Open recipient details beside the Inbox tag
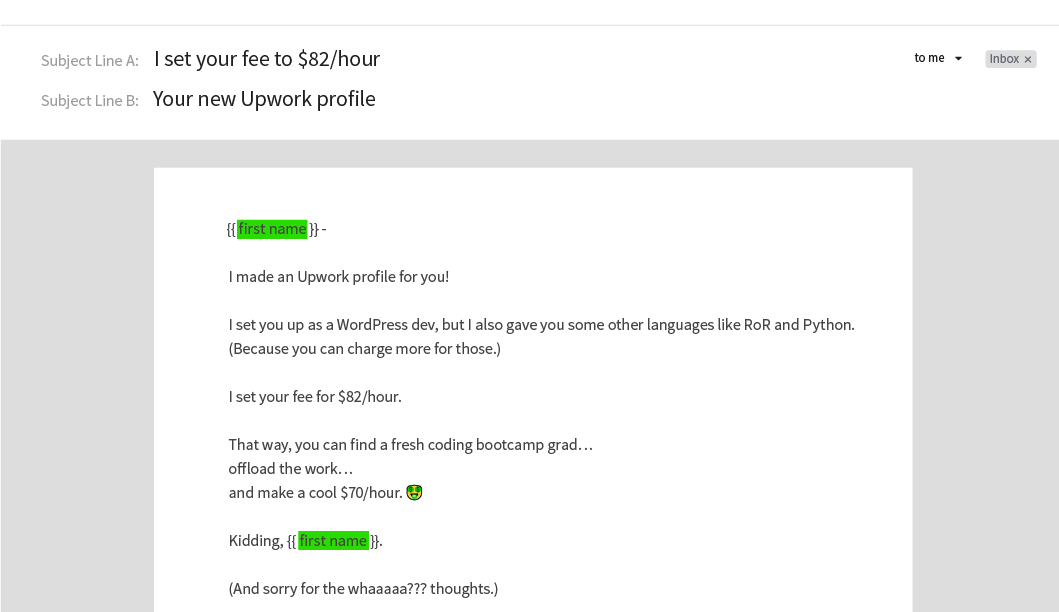1059x612 pixels. [927, 59]
